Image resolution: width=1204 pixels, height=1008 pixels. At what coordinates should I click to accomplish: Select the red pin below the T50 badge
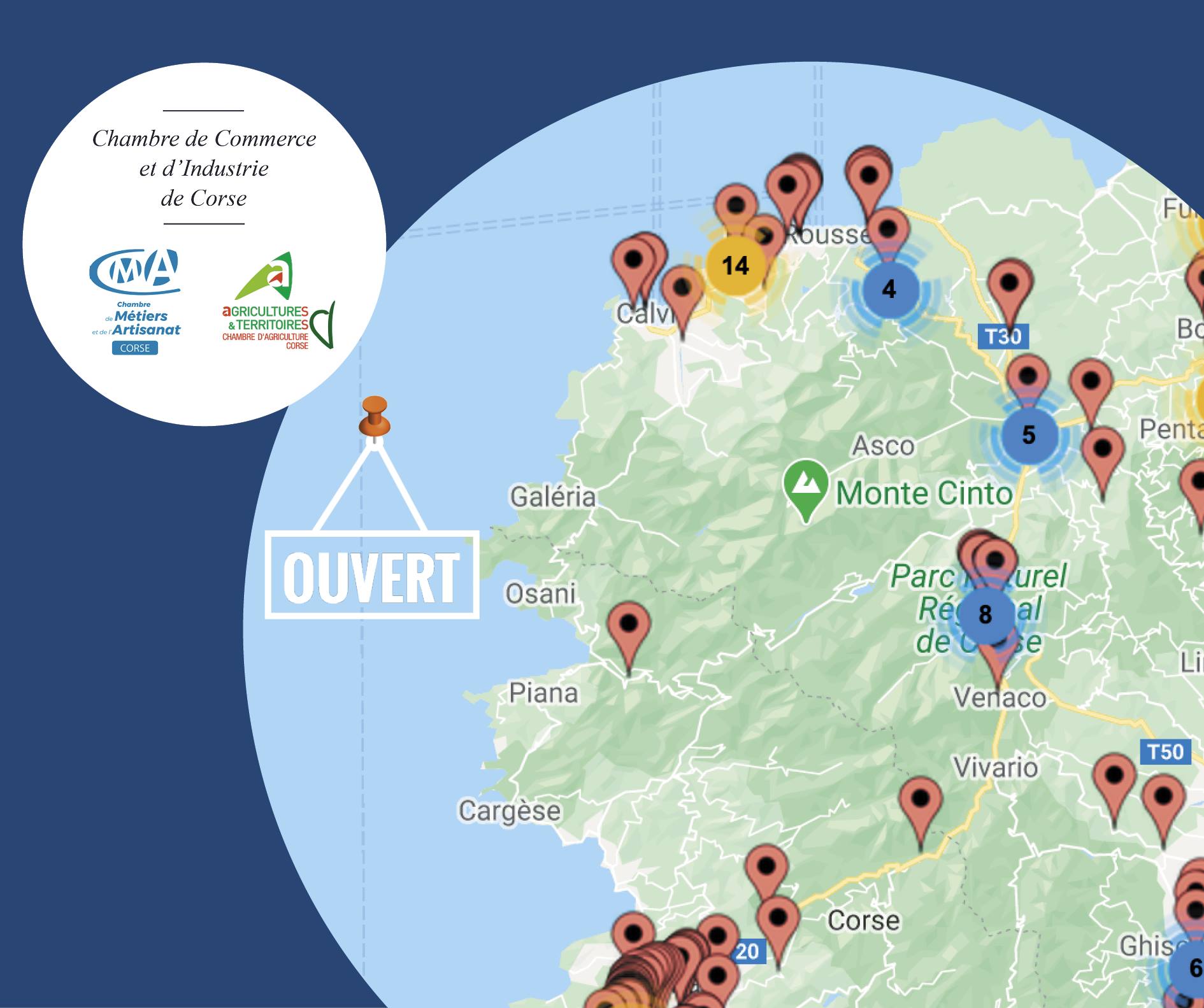pyautogui.click(x=1164, y=812)
